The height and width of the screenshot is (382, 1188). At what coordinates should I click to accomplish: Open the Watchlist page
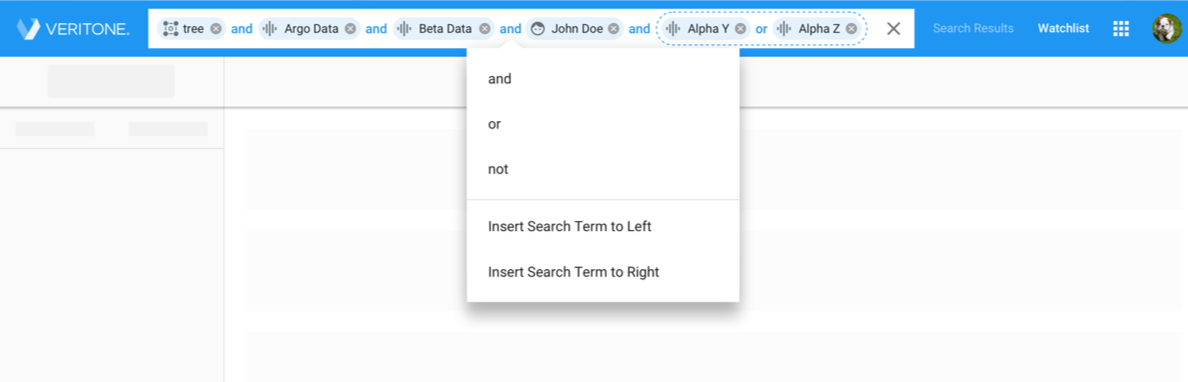click(x=1064, y=29)
